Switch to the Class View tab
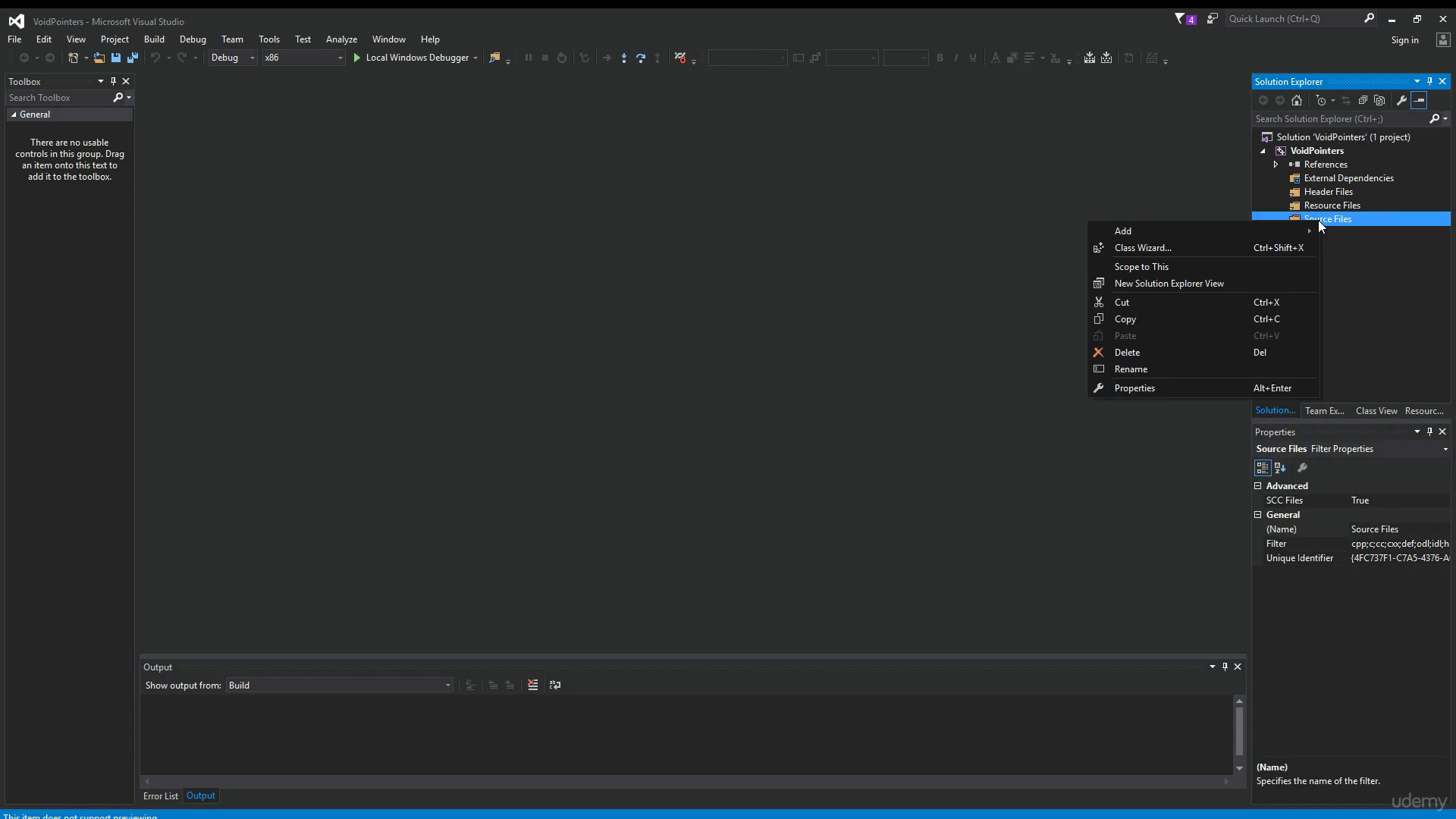This screenshot has width=1456, height=819. coord(1376,411)
